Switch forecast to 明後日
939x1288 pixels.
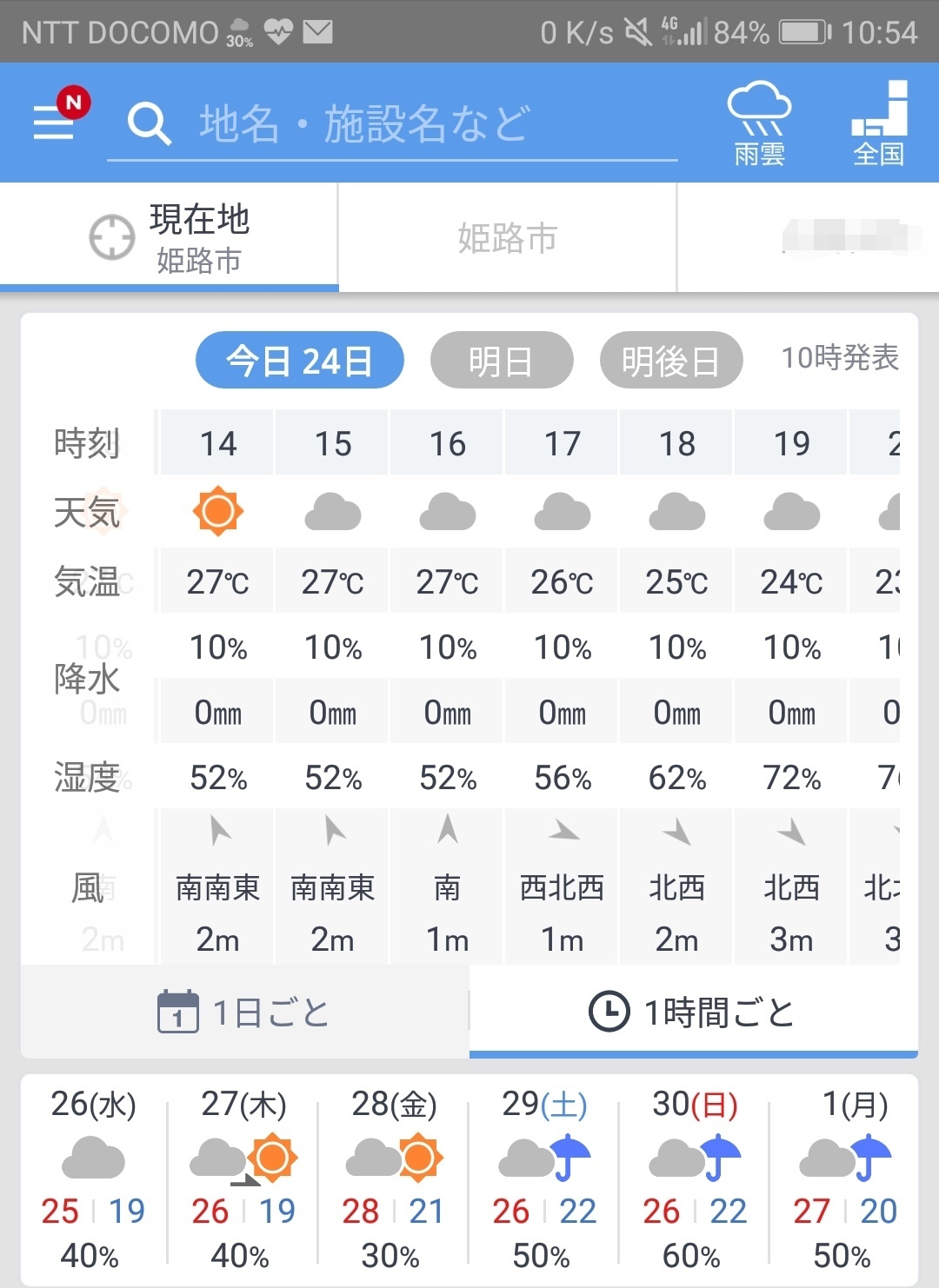[670, 361]
